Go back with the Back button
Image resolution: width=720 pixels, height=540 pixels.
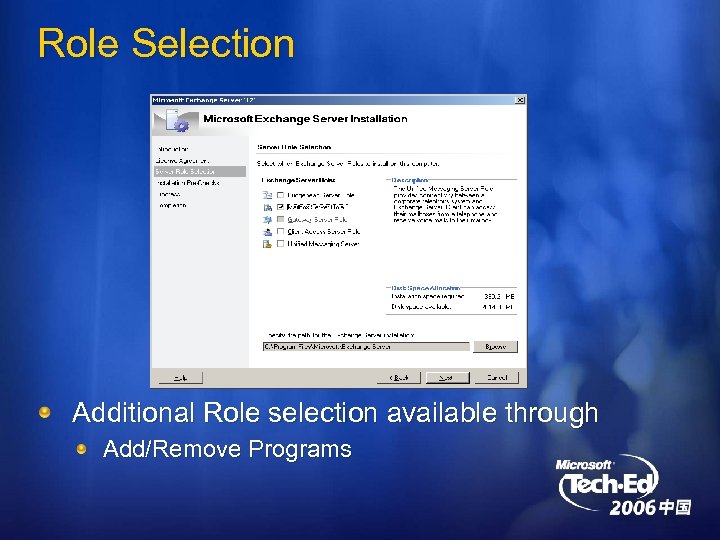pyautogui.click(x=399, y=378)
